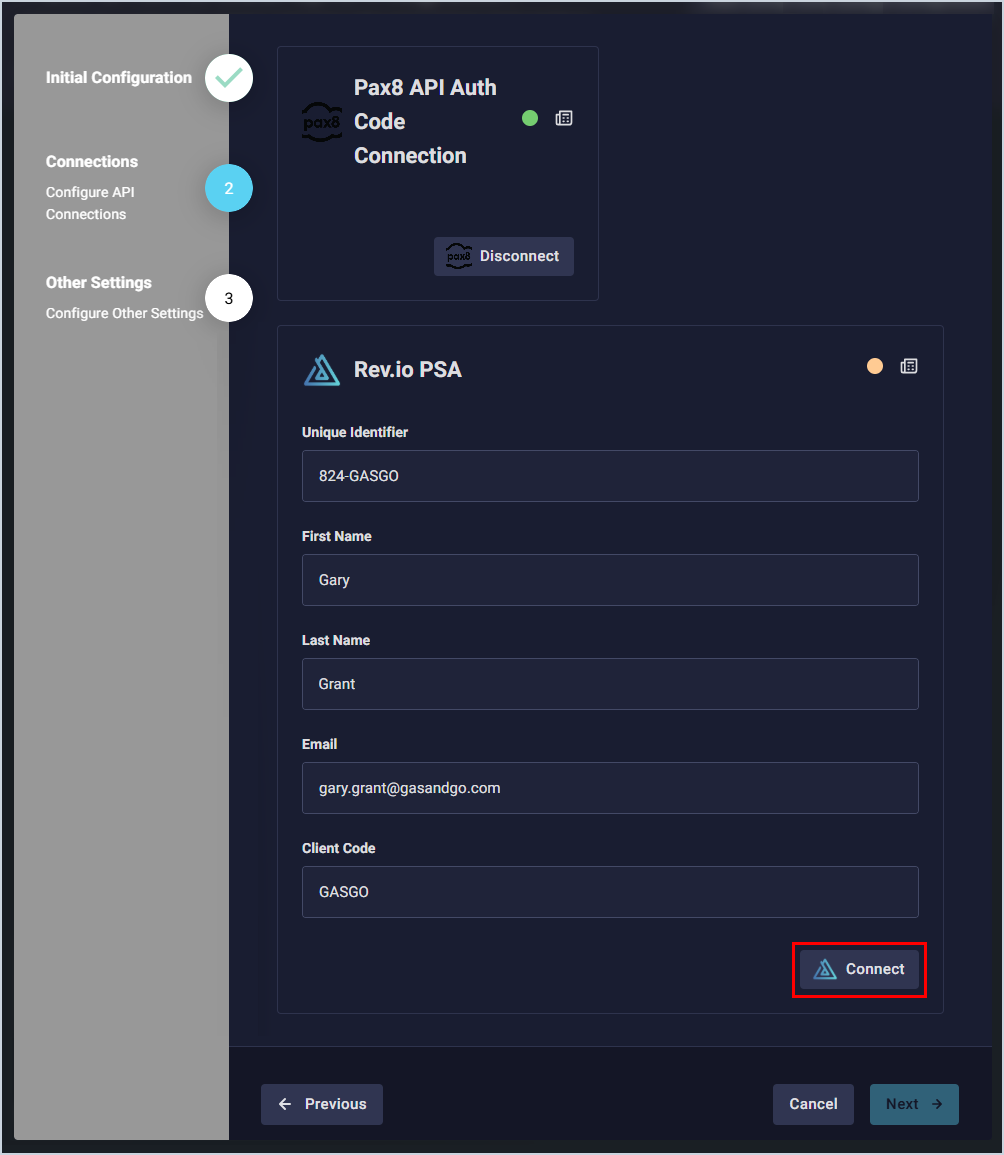Connect the Rev.io PSA integration

(859, 969)
